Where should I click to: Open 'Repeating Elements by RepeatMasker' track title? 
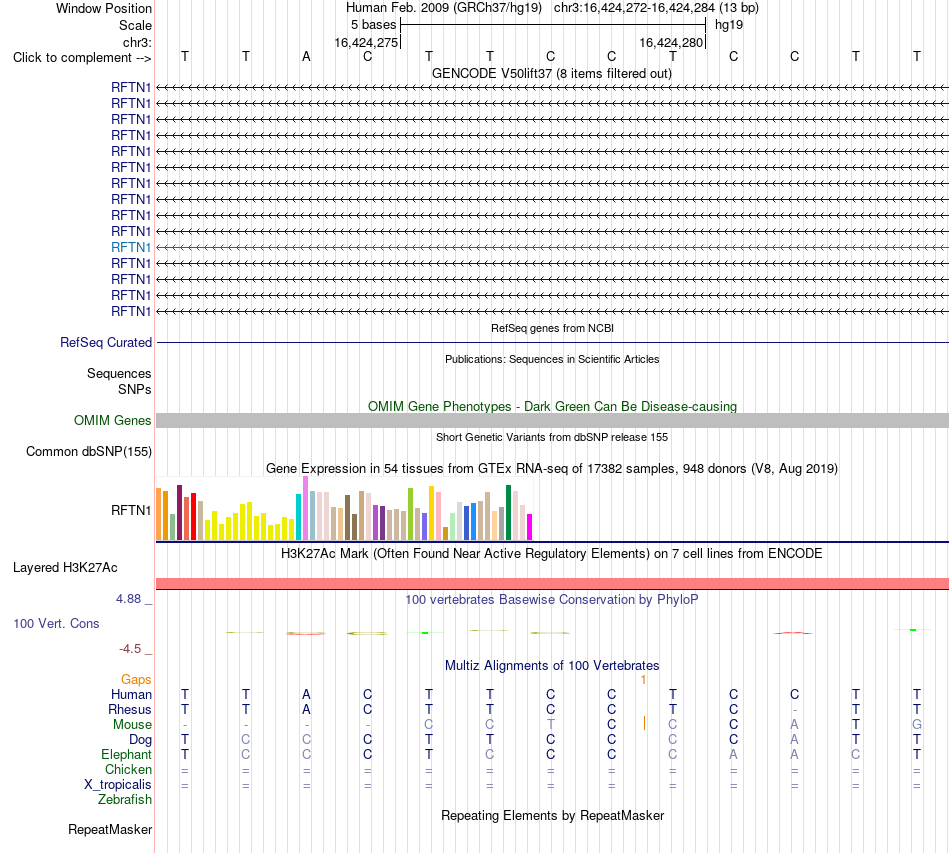(x=552, y=816)
